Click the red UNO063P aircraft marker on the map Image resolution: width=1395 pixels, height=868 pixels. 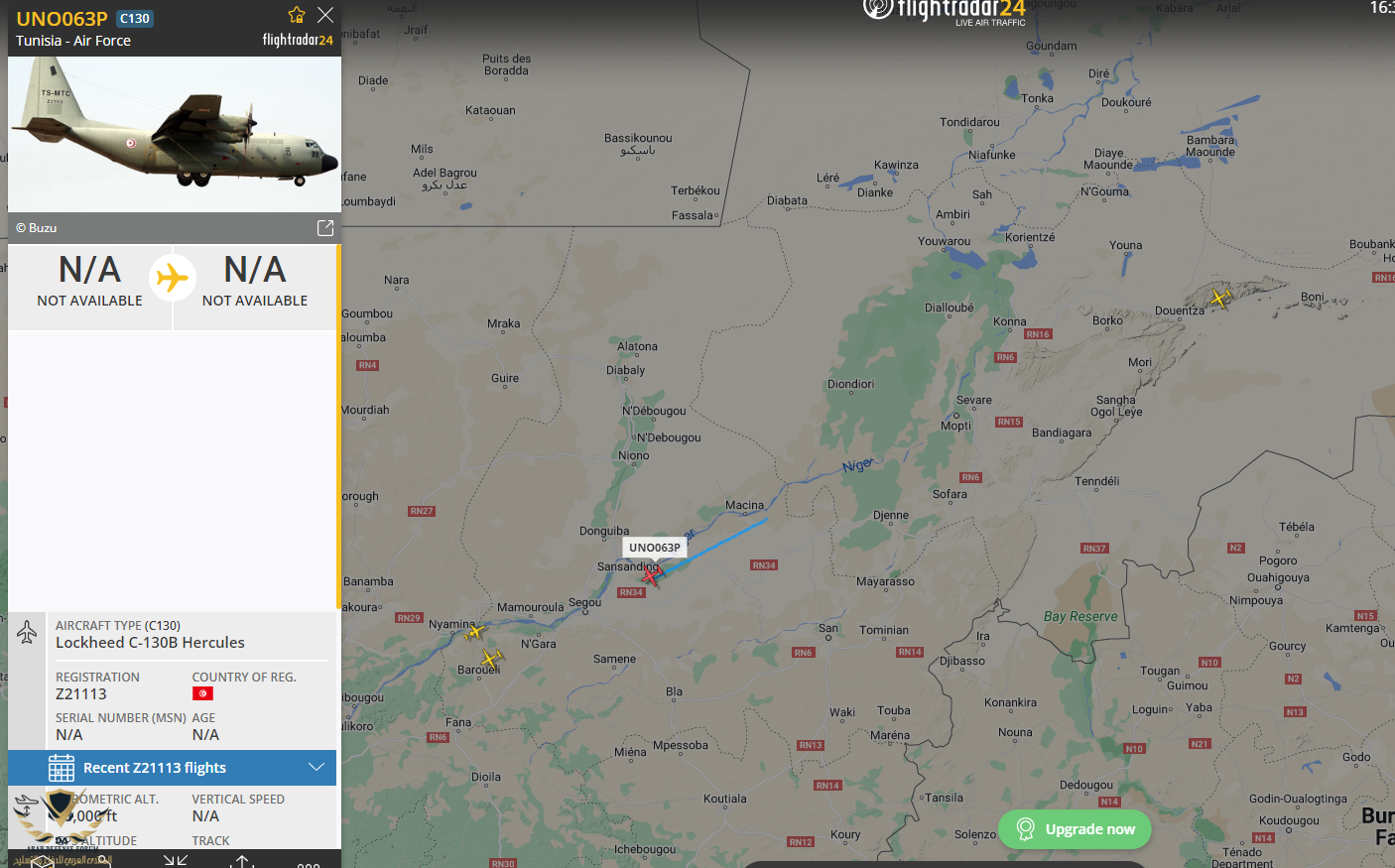click(x=651, y=574)
